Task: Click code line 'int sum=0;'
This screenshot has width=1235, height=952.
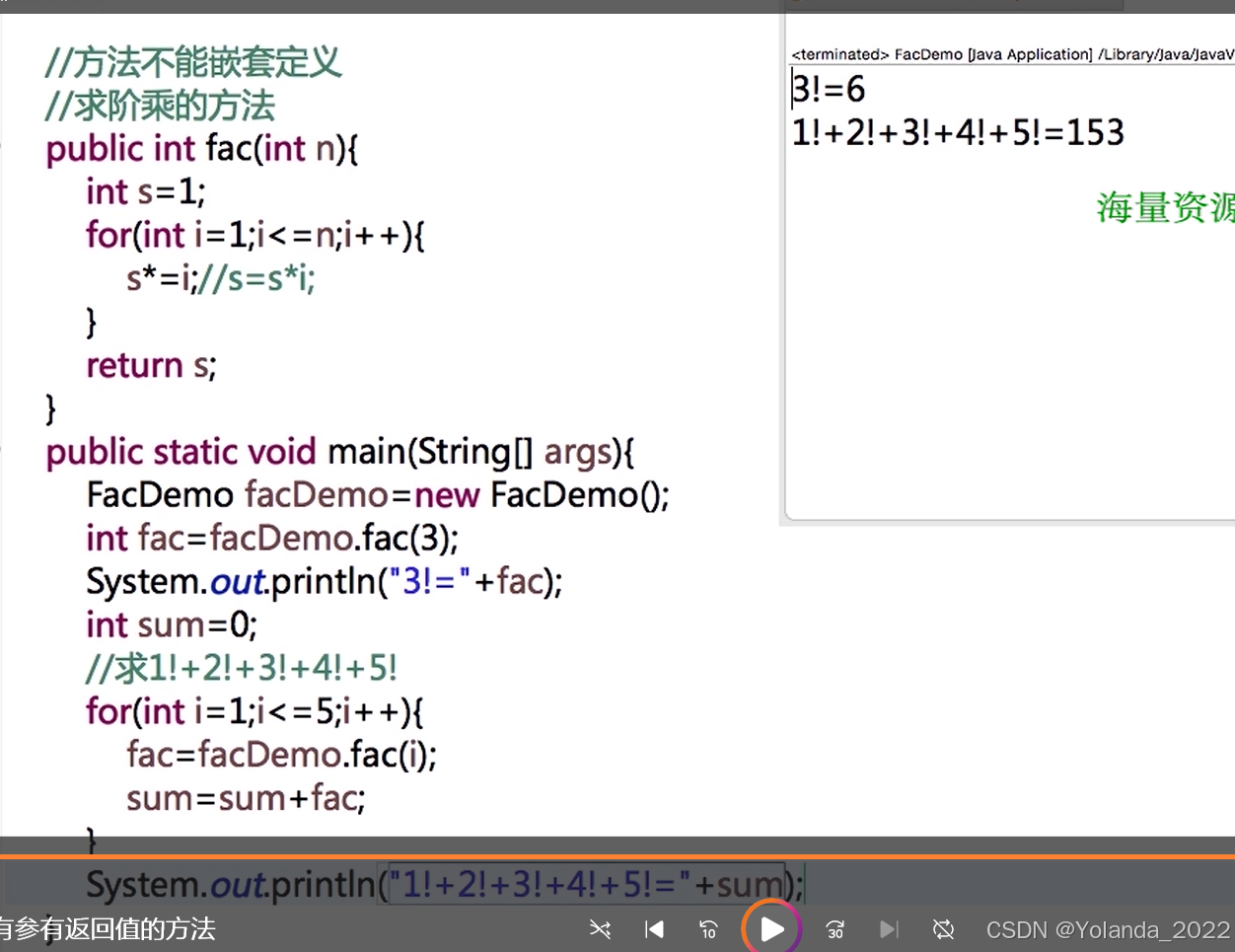Action: 172,624
